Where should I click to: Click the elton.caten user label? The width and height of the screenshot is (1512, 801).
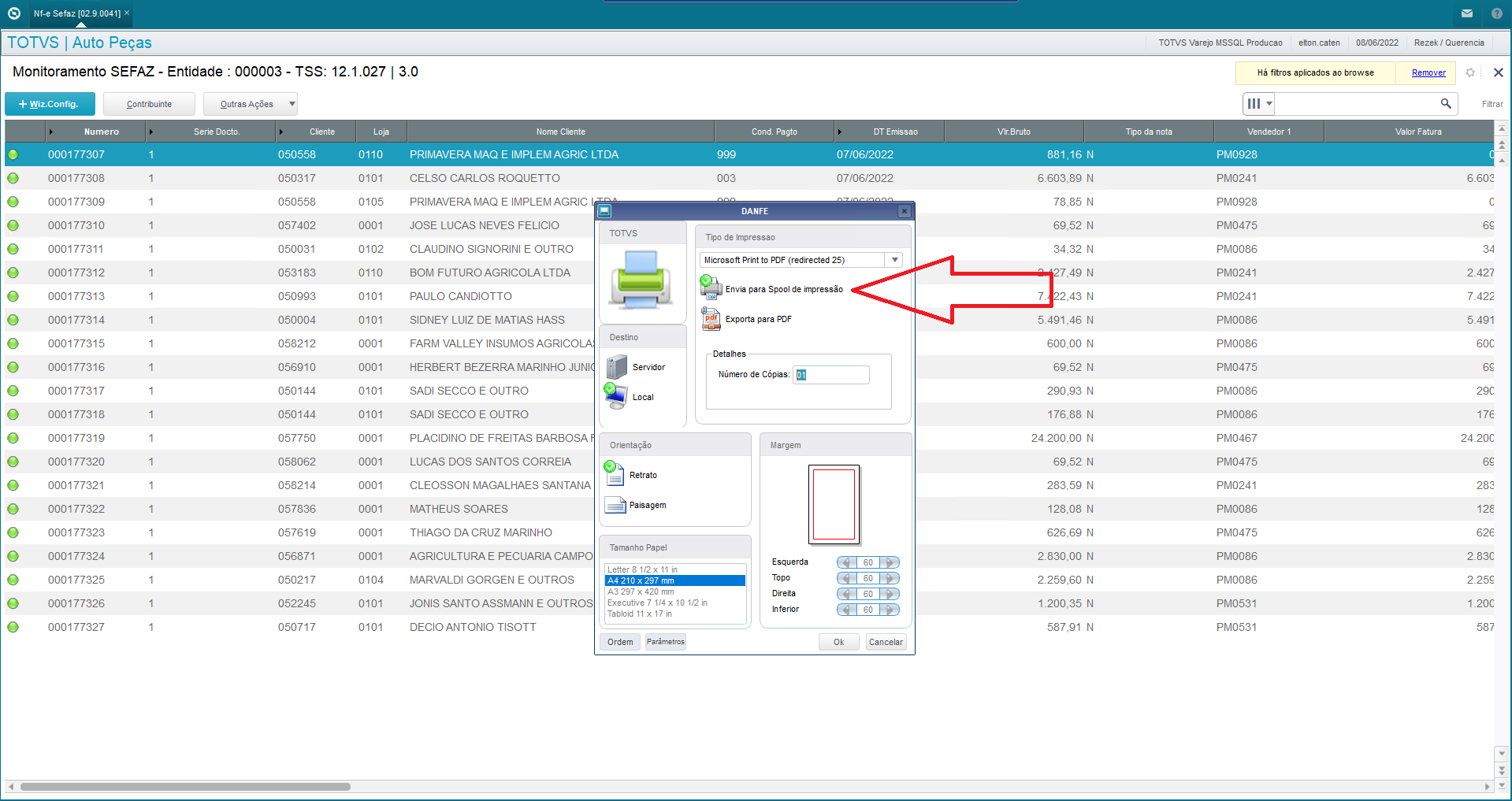point(1319,43)
